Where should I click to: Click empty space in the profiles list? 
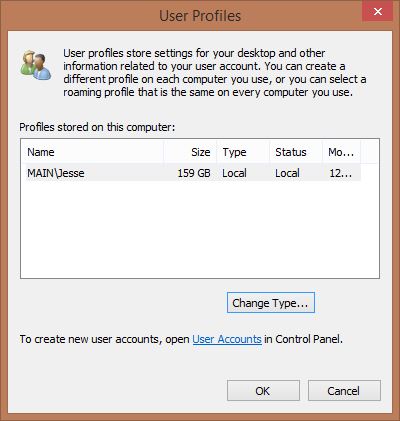pos(200,230)
